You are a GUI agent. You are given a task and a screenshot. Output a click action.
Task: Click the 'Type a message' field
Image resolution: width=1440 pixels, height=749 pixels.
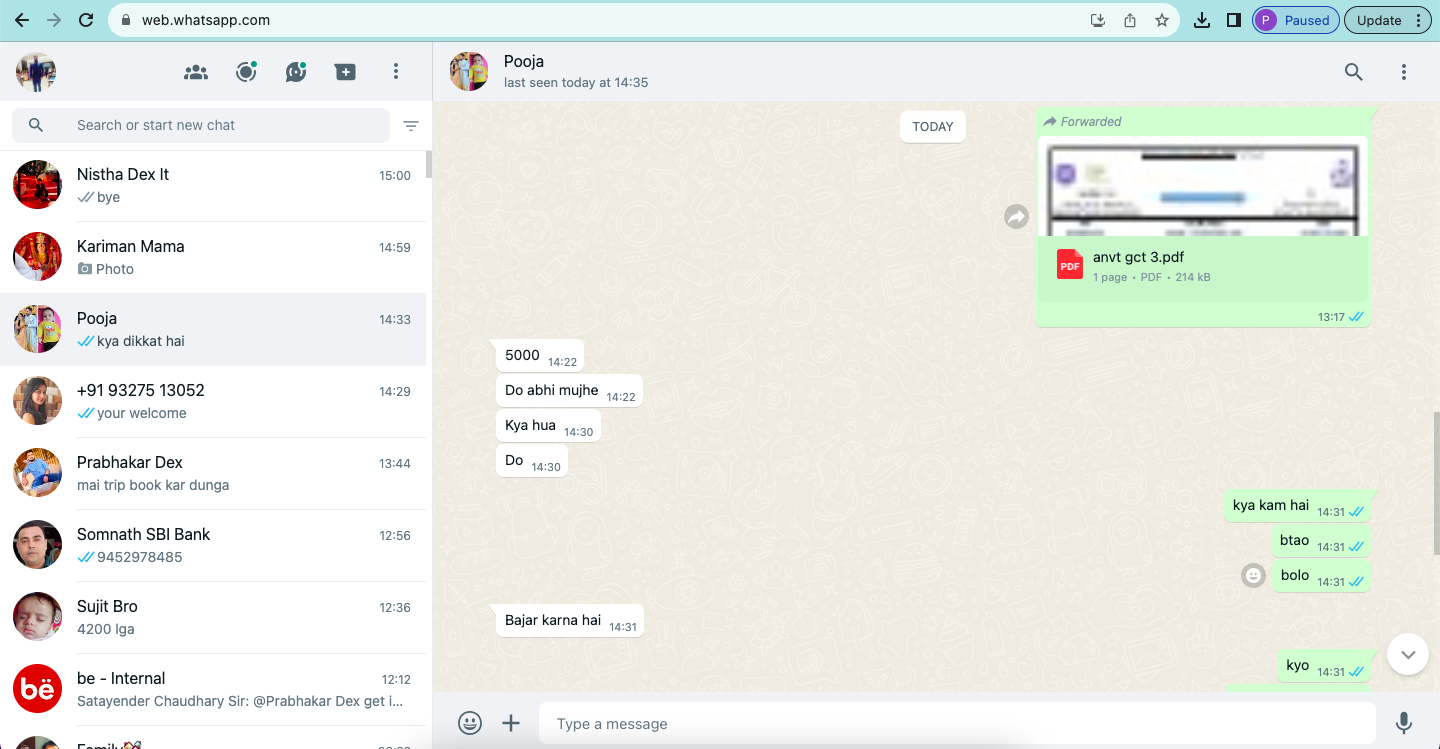point(955,723)
